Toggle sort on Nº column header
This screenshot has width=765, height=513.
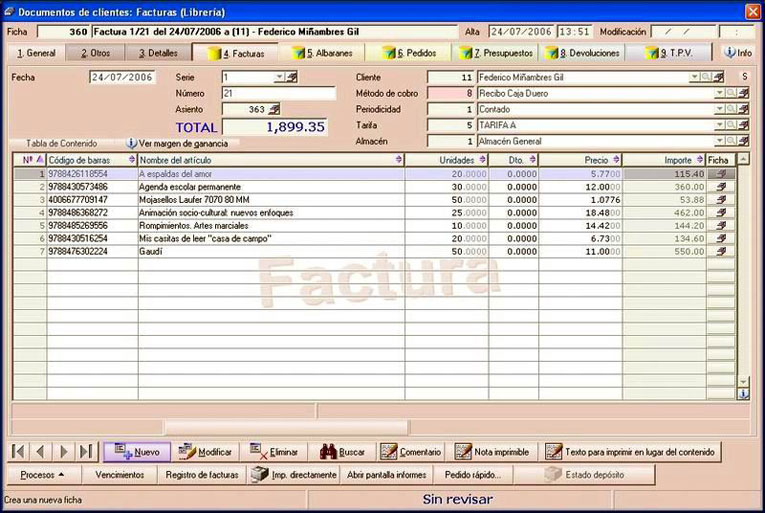point(30,160)
